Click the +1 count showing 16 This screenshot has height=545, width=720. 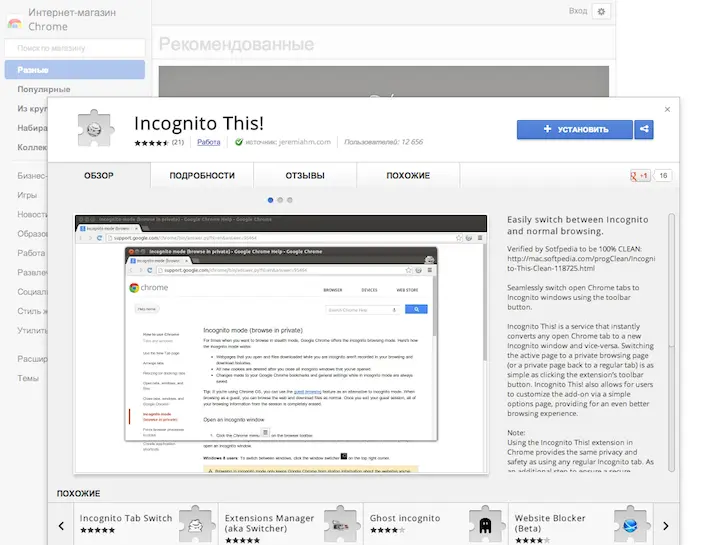tap(663, 175)
